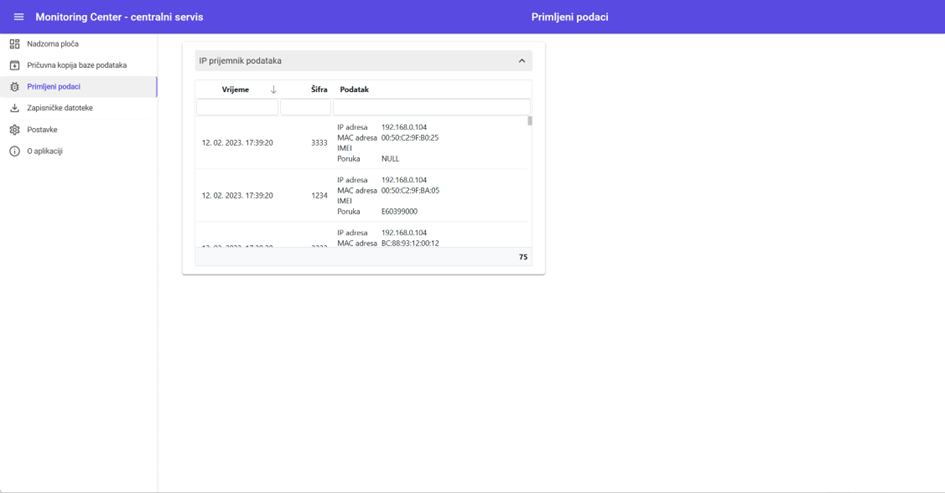This screenshot has height=493, width=945.
Task: Click the info icon for O aplikaciji
Action: pos(14,151)
